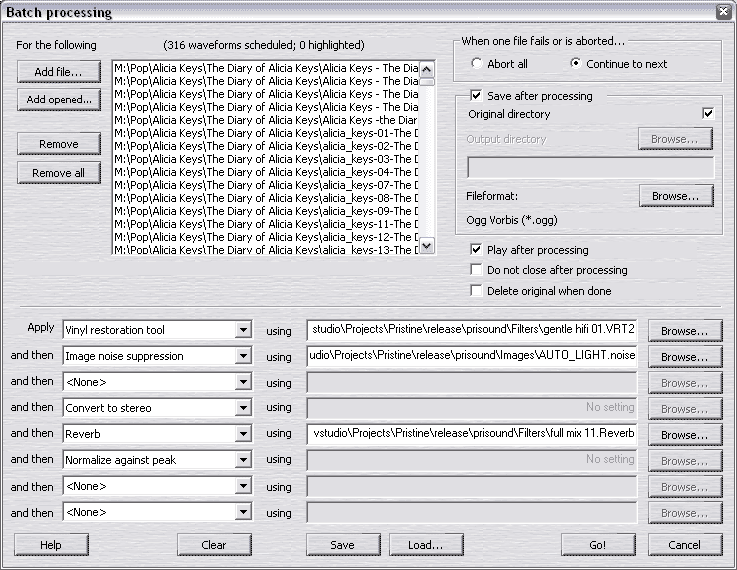Start processing with Go! button
The width and height of the screenshot is (737, 570).
coord(598,545)
